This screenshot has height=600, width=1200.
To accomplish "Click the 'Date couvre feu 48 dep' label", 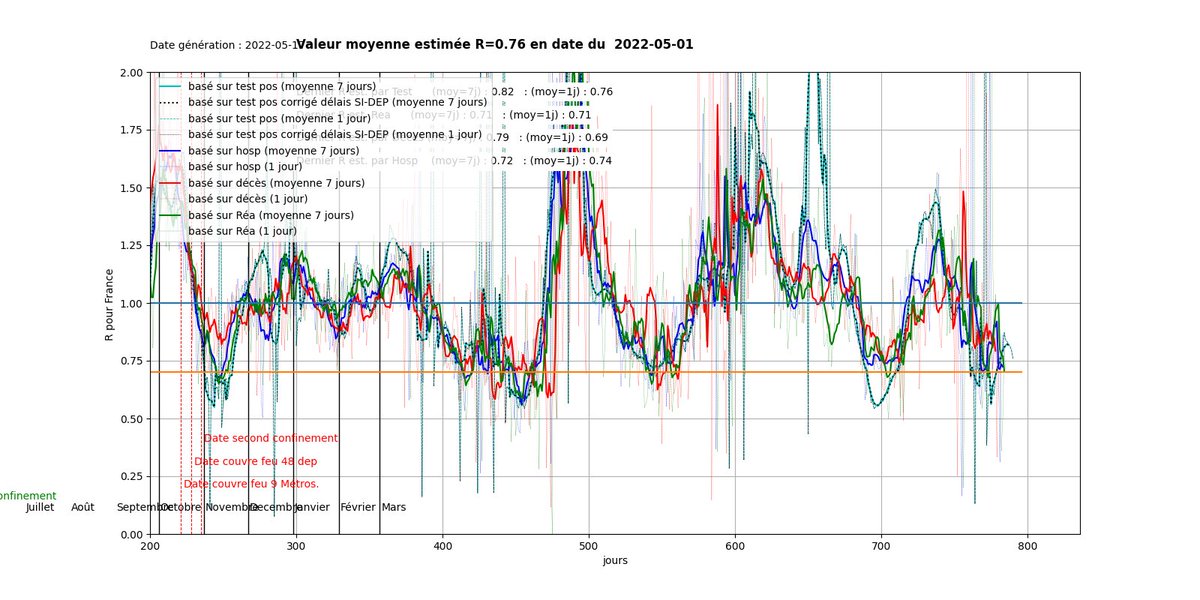I will coord(258,460).
